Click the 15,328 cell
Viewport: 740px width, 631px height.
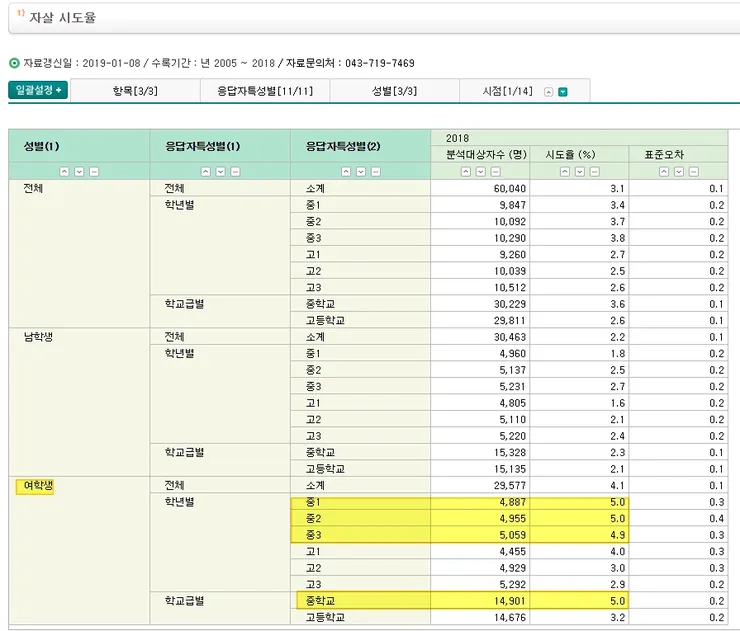480,453
